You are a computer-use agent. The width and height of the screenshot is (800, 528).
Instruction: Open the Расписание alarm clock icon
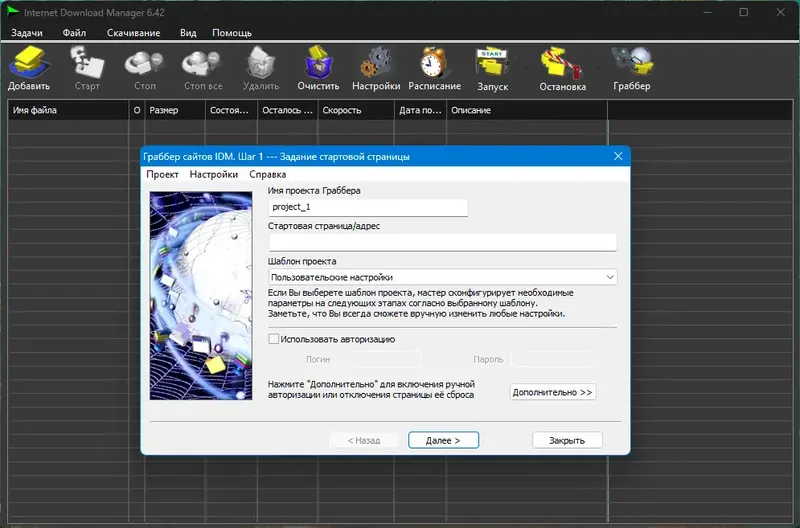click(434, 68)
